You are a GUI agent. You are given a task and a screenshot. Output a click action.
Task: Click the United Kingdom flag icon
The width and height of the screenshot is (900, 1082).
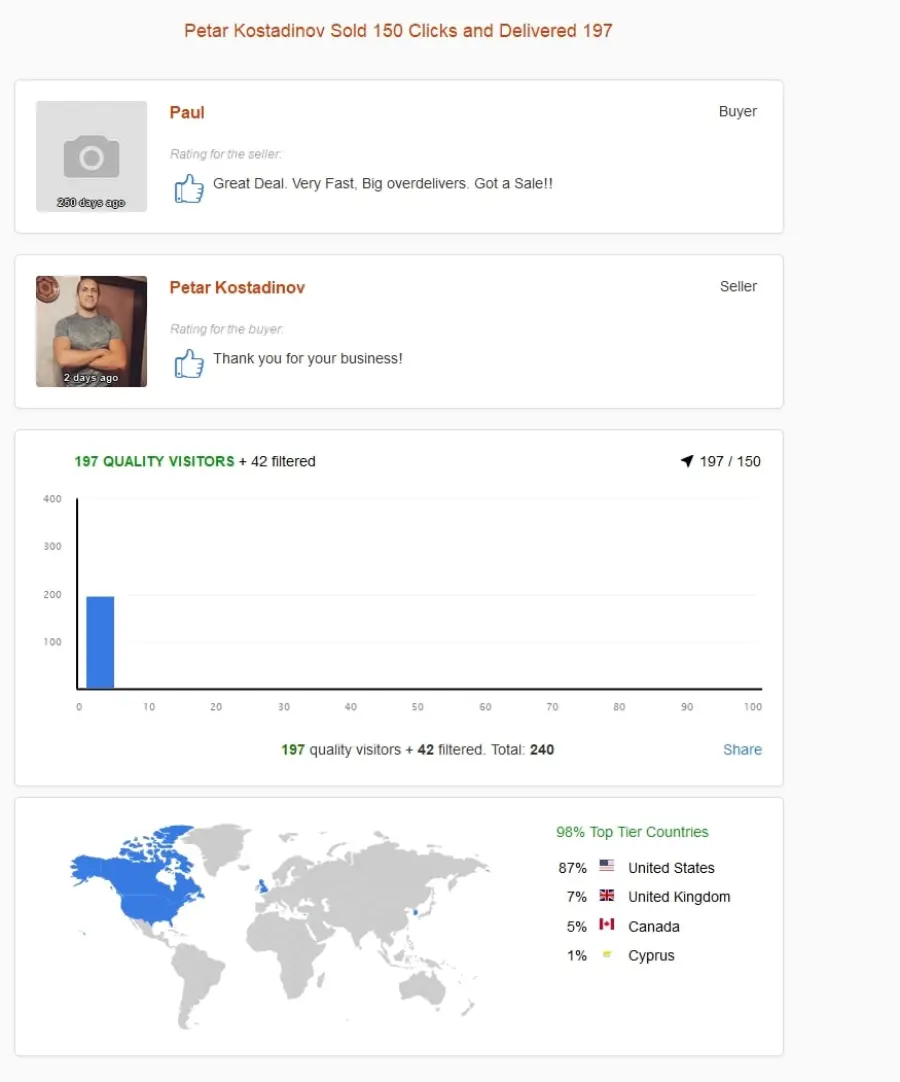(x=607, y=895)
